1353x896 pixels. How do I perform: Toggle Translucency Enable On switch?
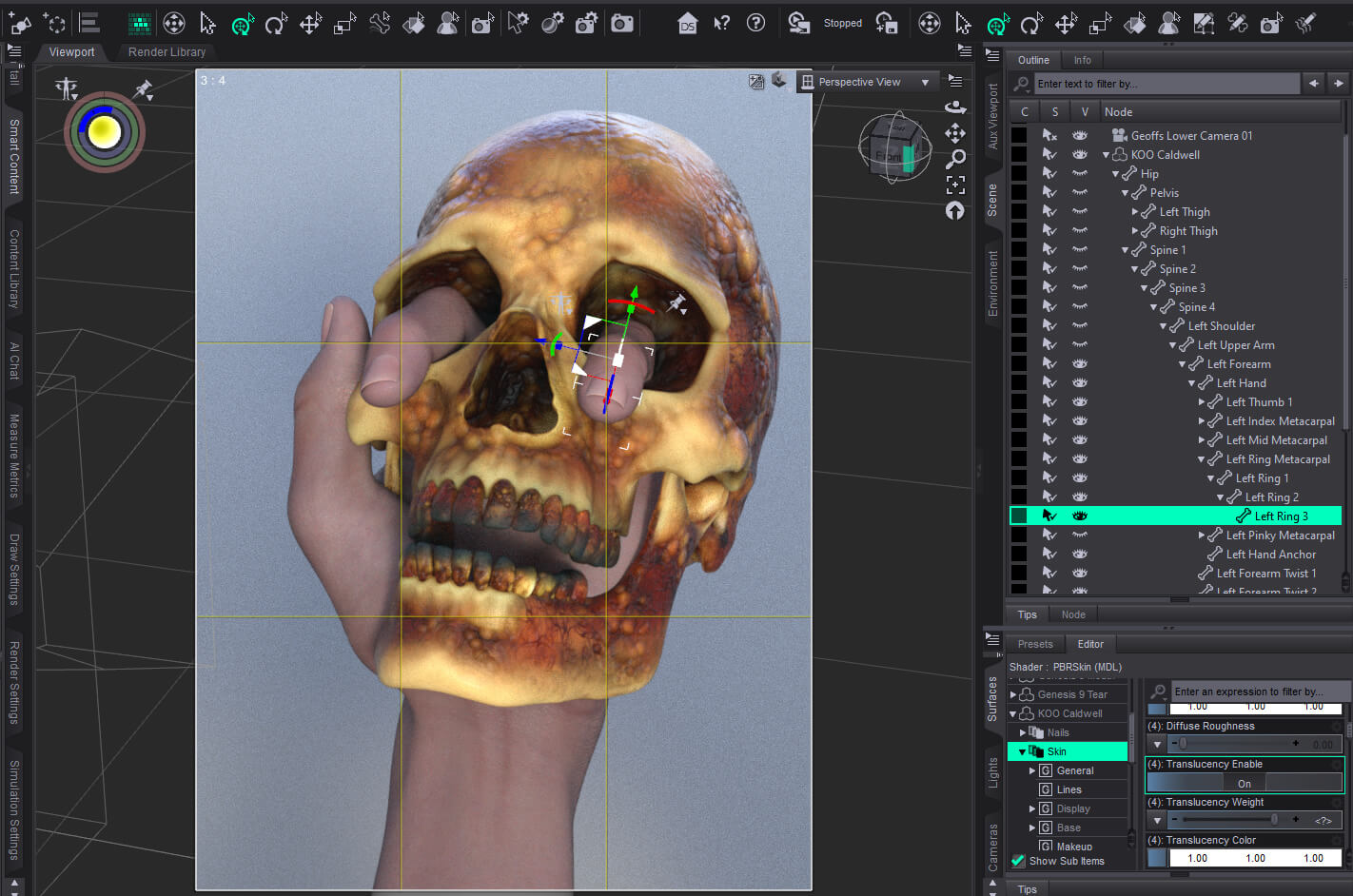(1245, 783)
